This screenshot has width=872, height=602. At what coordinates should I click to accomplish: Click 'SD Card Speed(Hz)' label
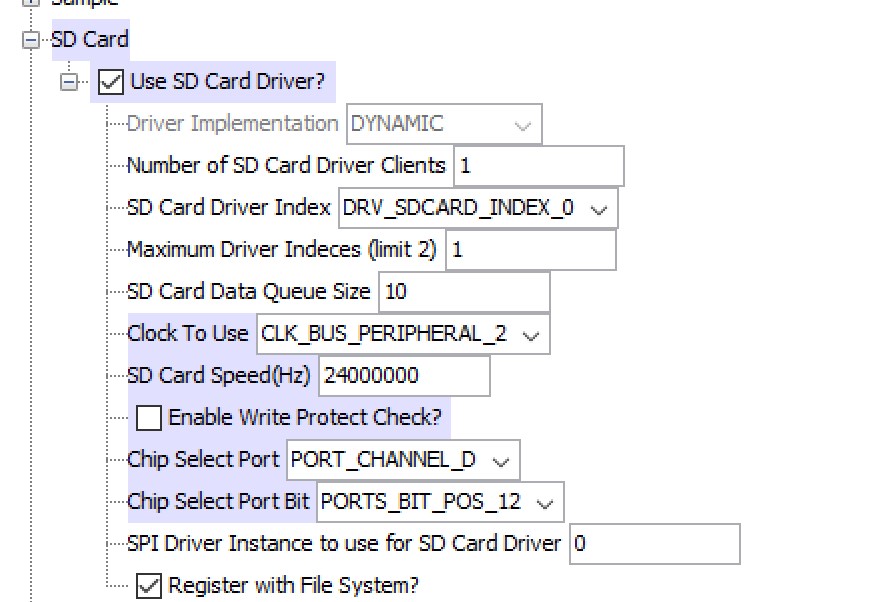coord(219,376)
